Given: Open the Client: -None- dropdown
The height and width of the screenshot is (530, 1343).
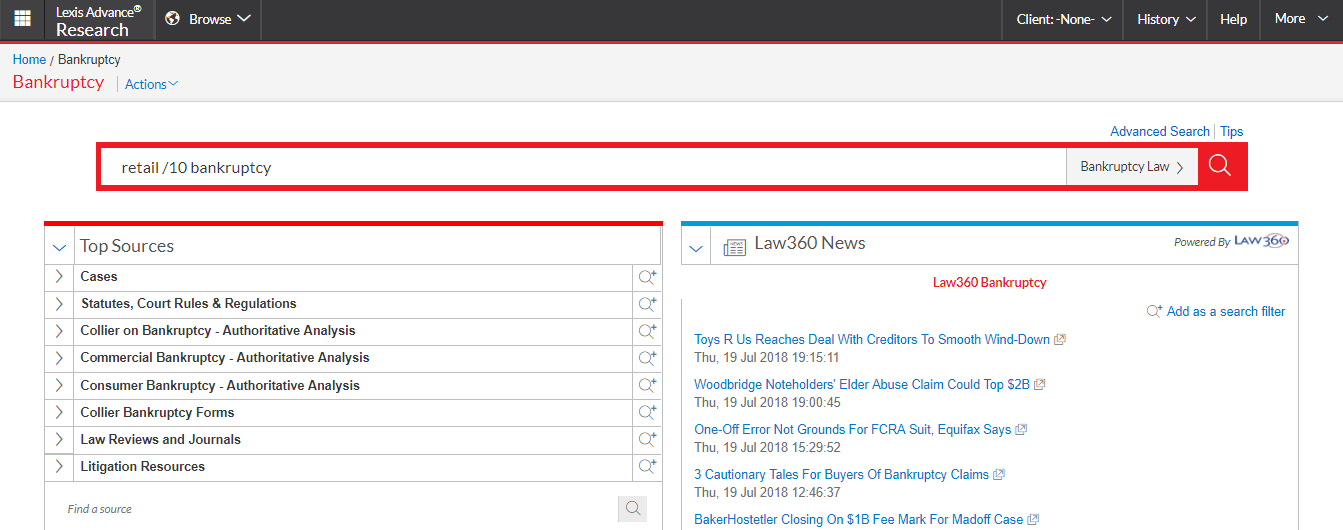Looking at the screenshot, I should tap(1064, 19).
